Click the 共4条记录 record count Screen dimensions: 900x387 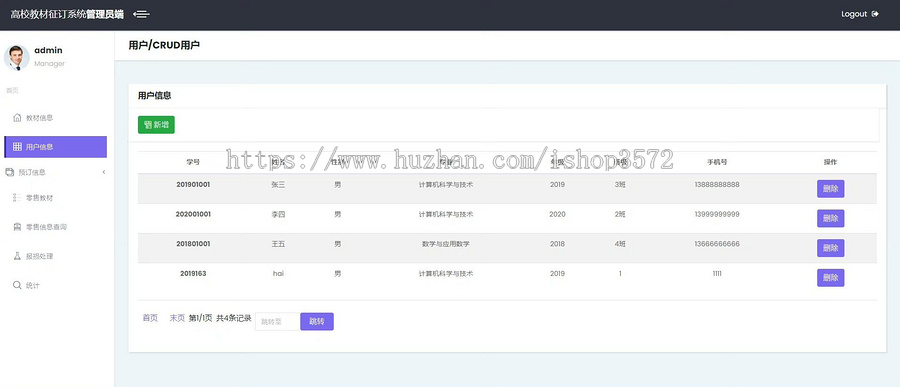tap(234, 318)
